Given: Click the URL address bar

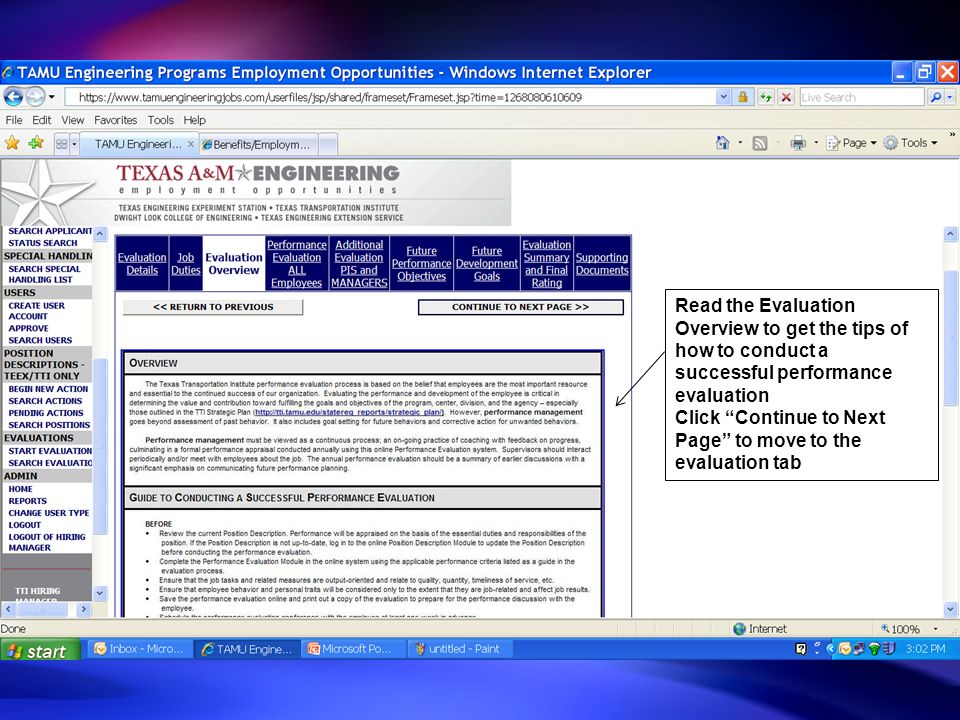Looking at the screenshot, I should 389,97.
